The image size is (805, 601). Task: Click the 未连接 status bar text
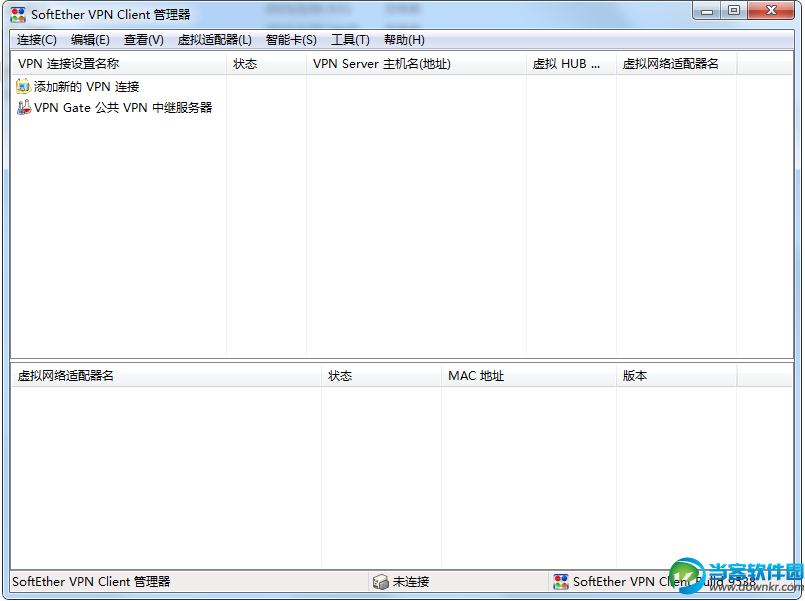pos(411,582)
